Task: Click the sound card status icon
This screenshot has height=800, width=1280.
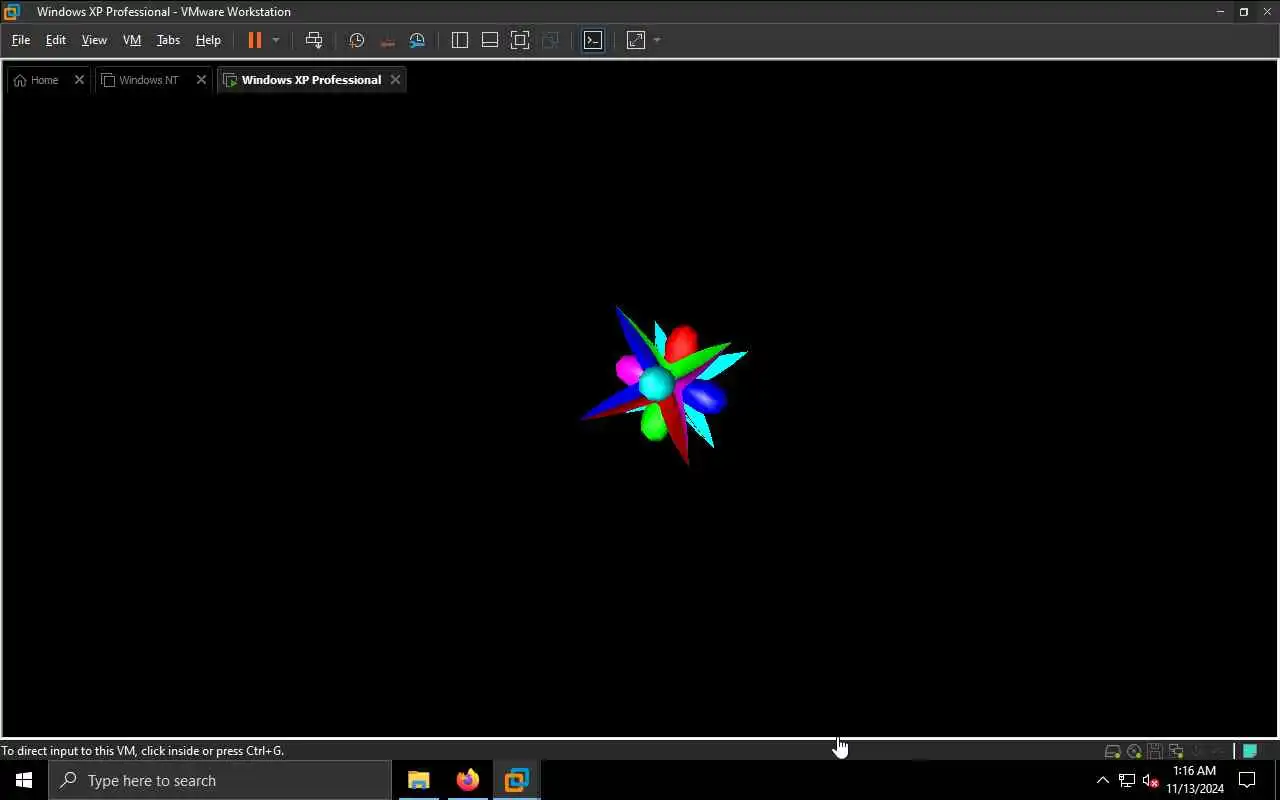Action: click(1197, 751)
